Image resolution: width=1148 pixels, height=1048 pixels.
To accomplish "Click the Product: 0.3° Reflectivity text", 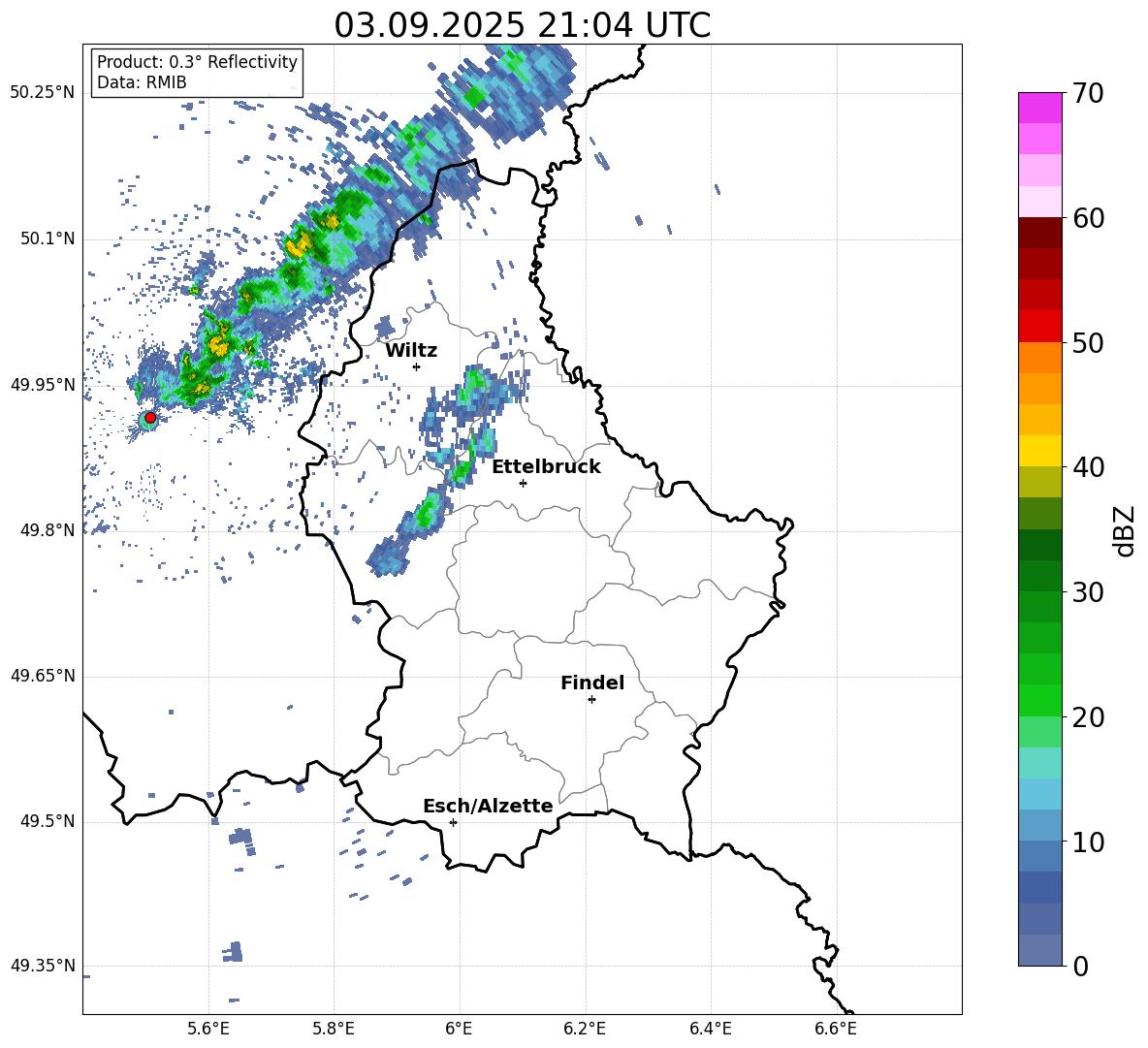I will pos(197,62).
